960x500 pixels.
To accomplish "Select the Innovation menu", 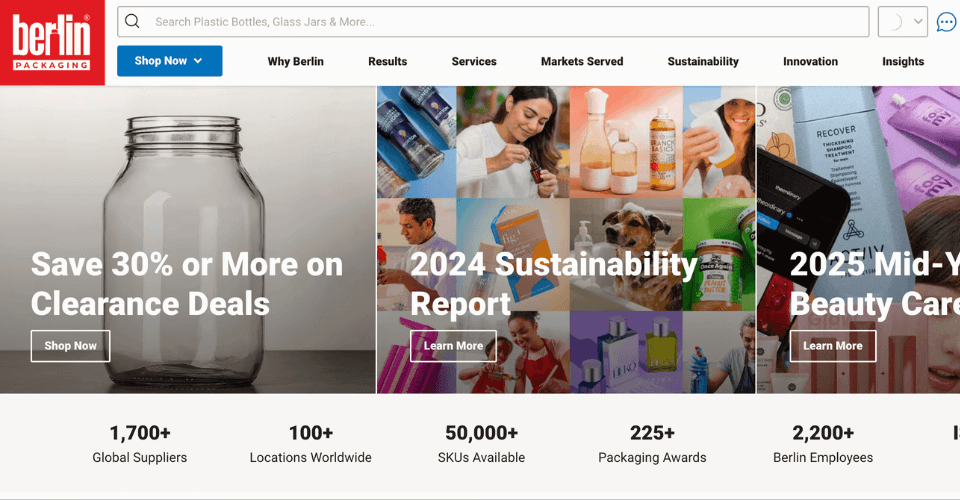I will (810, 61).
